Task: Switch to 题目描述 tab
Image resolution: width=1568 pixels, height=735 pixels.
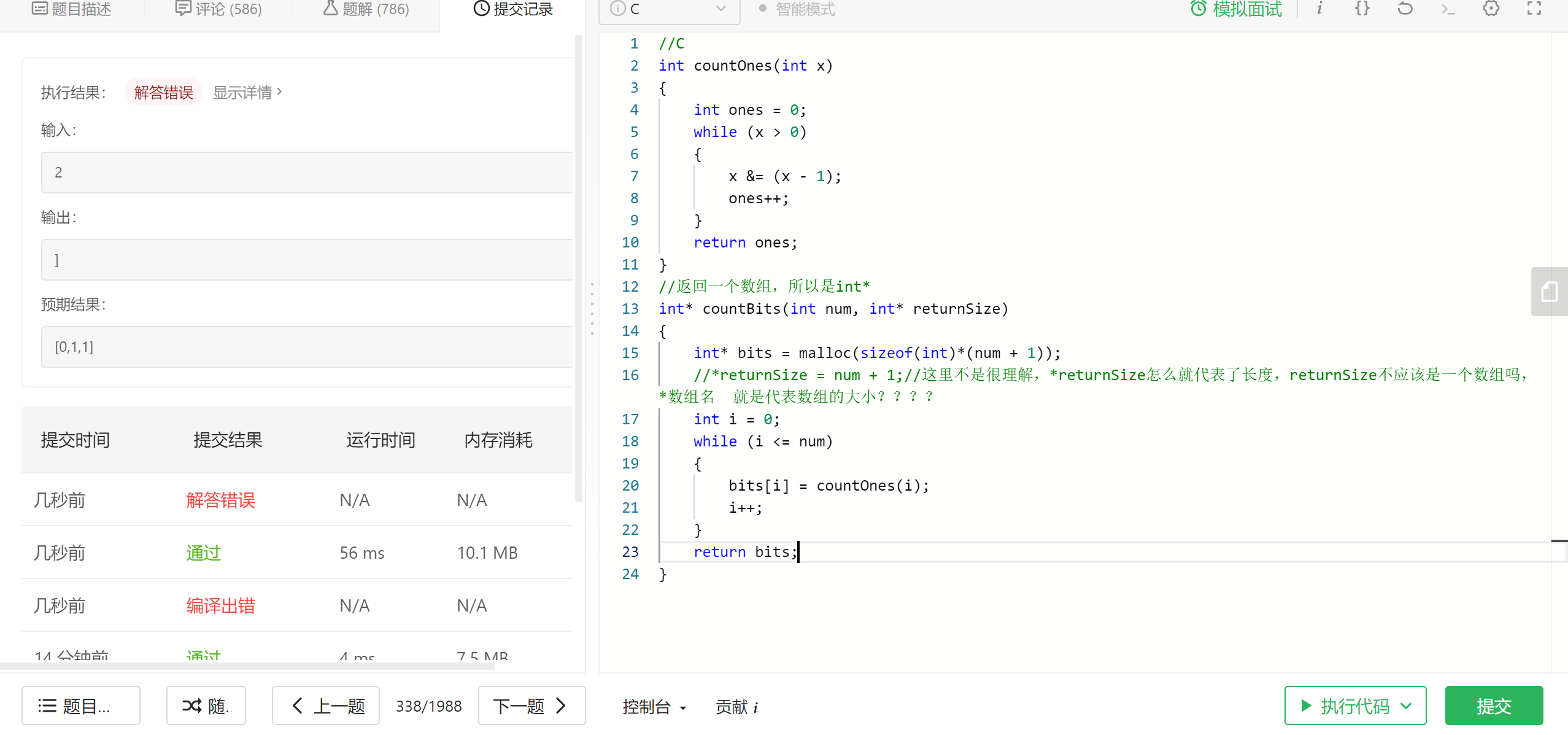Action: [x=72, y=9]
